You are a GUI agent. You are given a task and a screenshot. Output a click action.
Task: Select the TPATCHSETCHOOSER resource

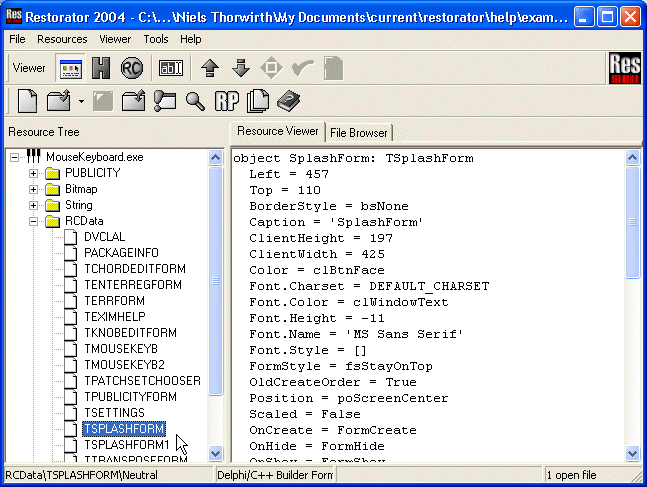point(142,381)
